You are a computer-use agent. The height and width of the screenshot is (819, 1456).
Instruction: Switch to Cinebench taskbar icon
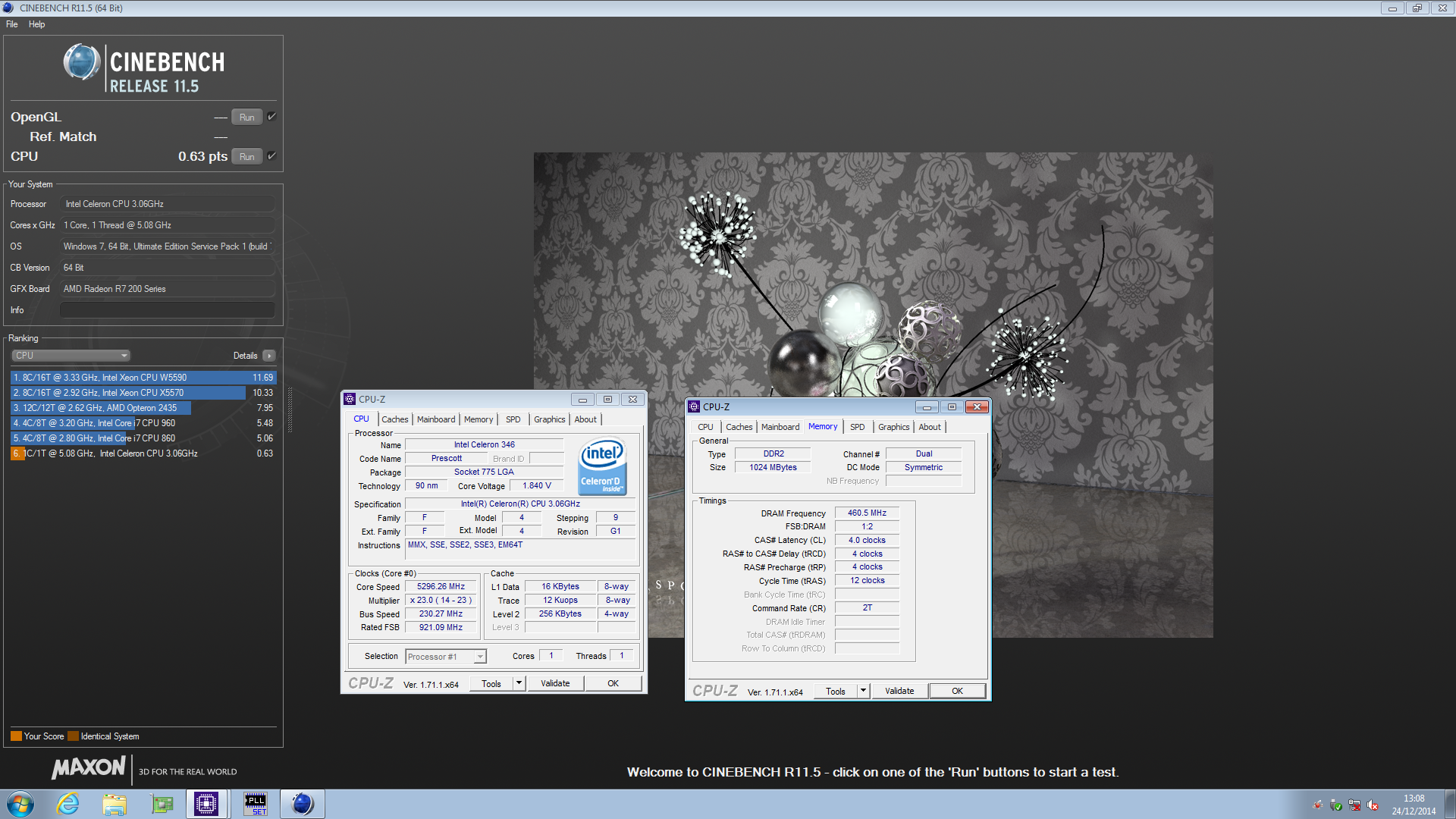click(303, 804)
